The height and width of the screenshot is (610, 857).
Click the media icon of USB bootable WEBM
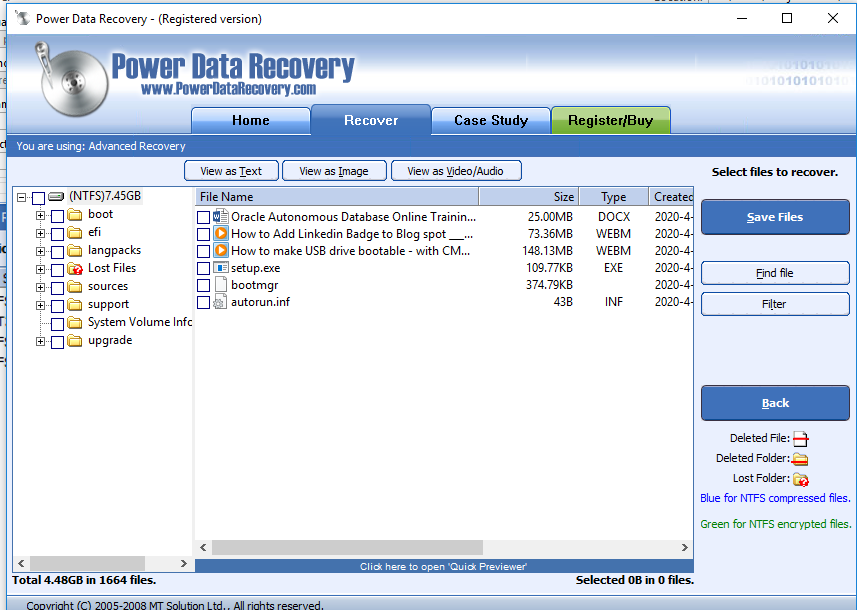tap(220, 250)
